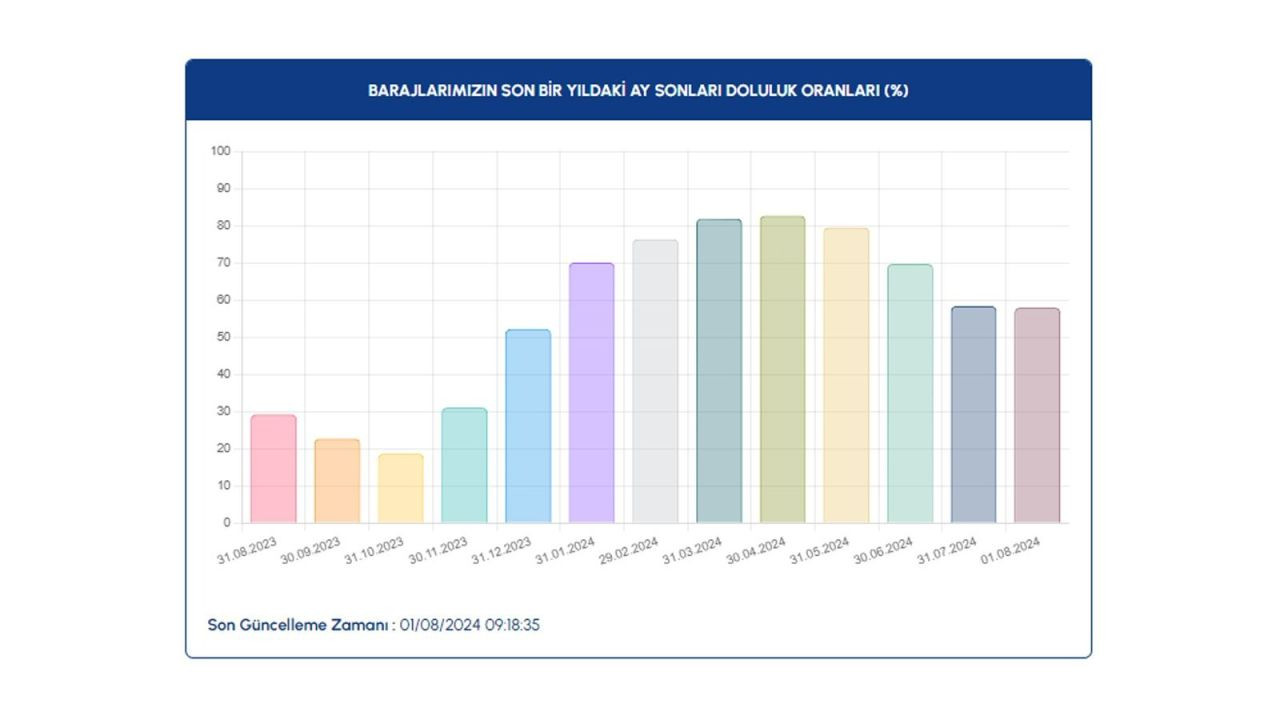Click the 30.11.2023 axis label

tap(438, 550)
